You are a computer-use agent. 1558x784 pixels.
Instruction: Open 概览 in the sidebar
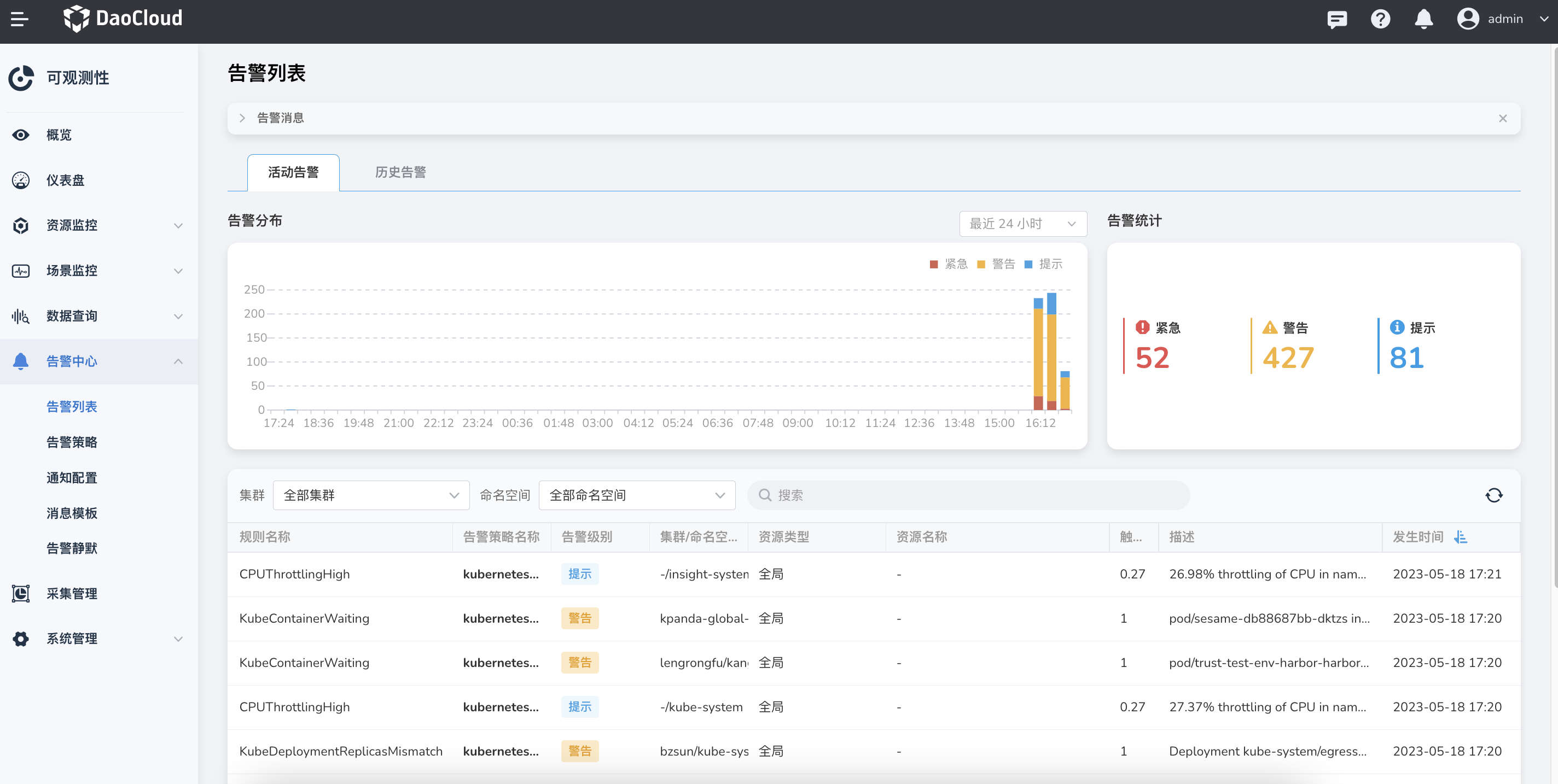click(59, 135)
